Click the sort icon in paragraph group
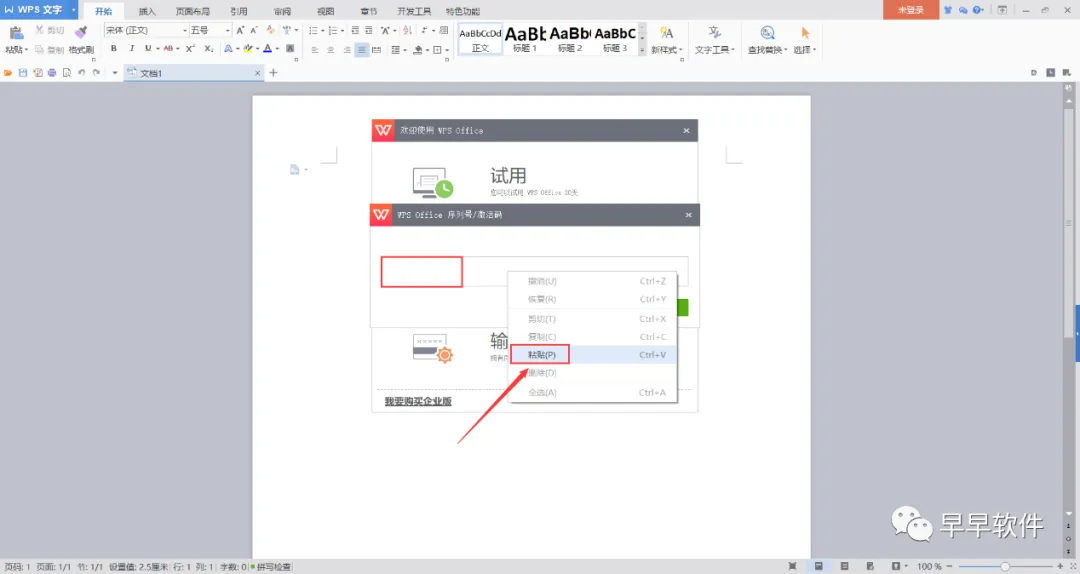Screen dimensions: 1080x574 [x=407, y=30]
